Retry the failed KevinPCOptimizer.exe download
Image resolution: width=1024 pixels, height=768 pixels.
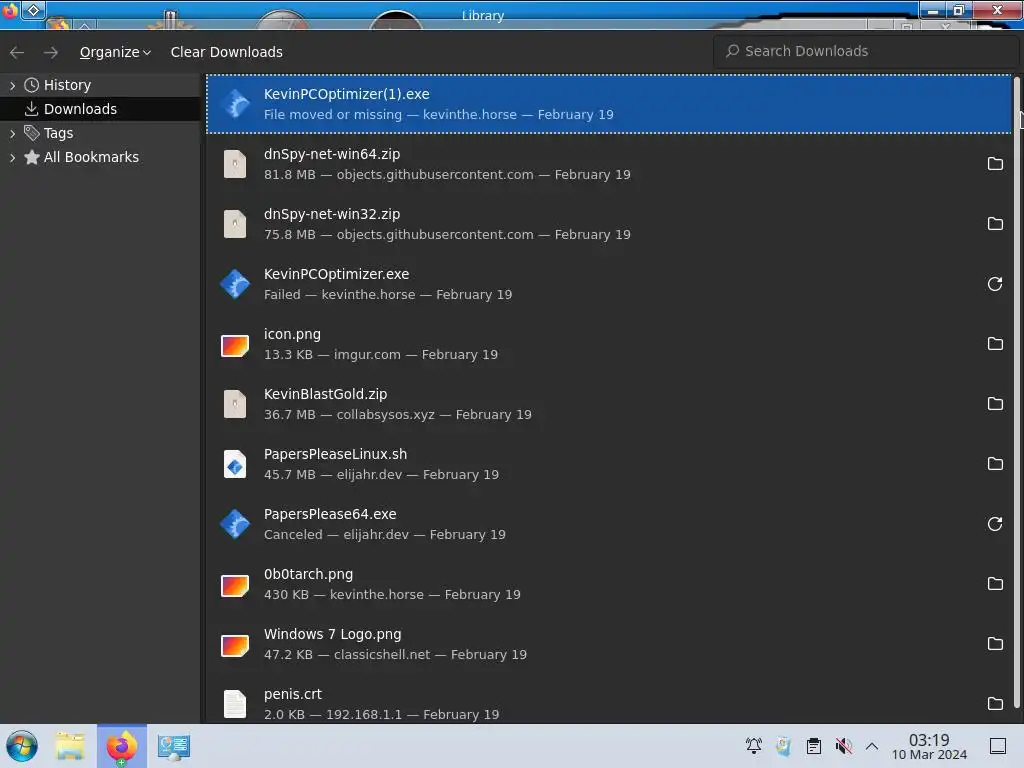click(995, 284)
